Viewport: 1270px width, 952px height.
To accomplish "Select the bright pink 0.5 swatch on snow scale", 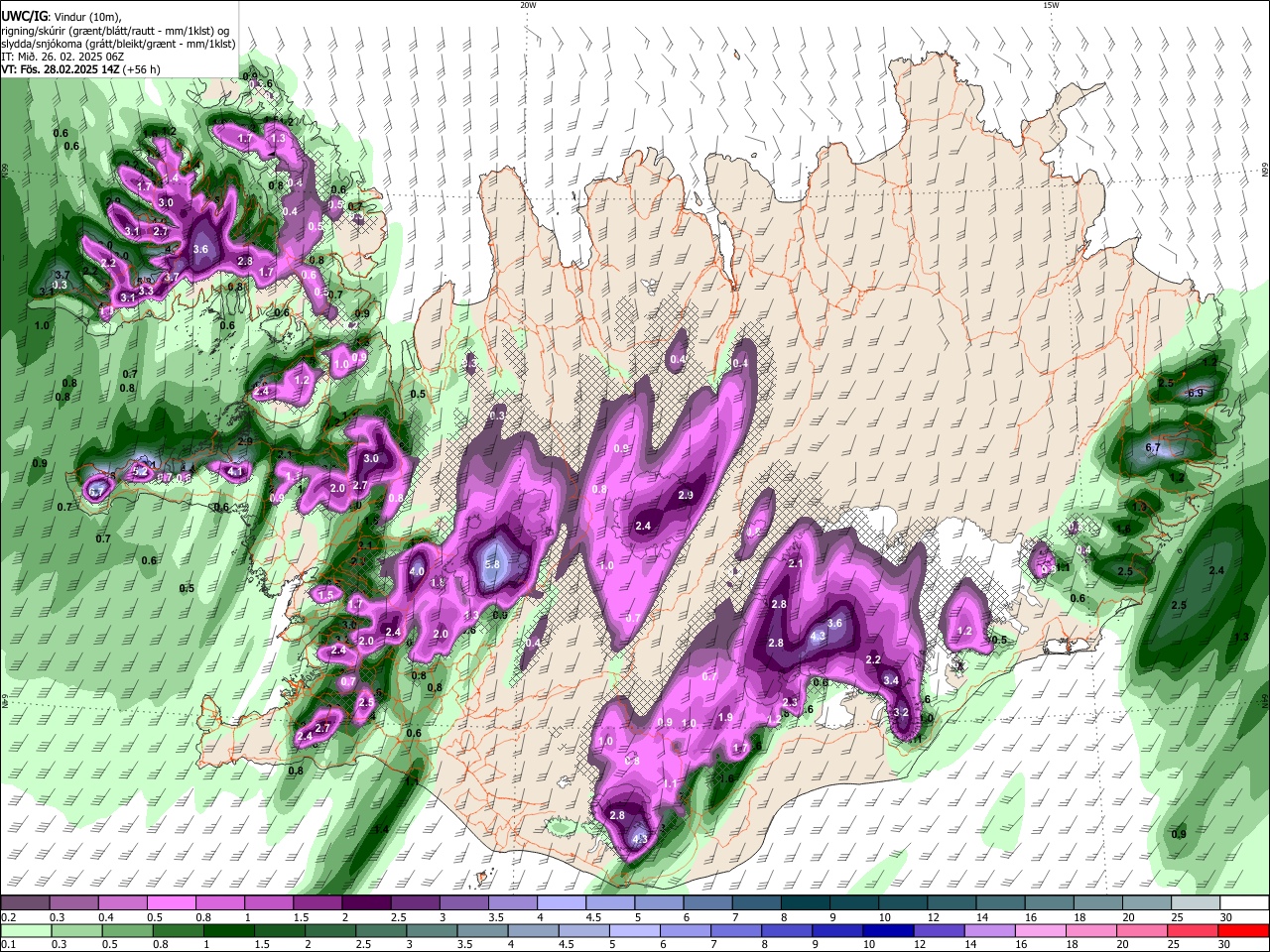I will [171, 903].
